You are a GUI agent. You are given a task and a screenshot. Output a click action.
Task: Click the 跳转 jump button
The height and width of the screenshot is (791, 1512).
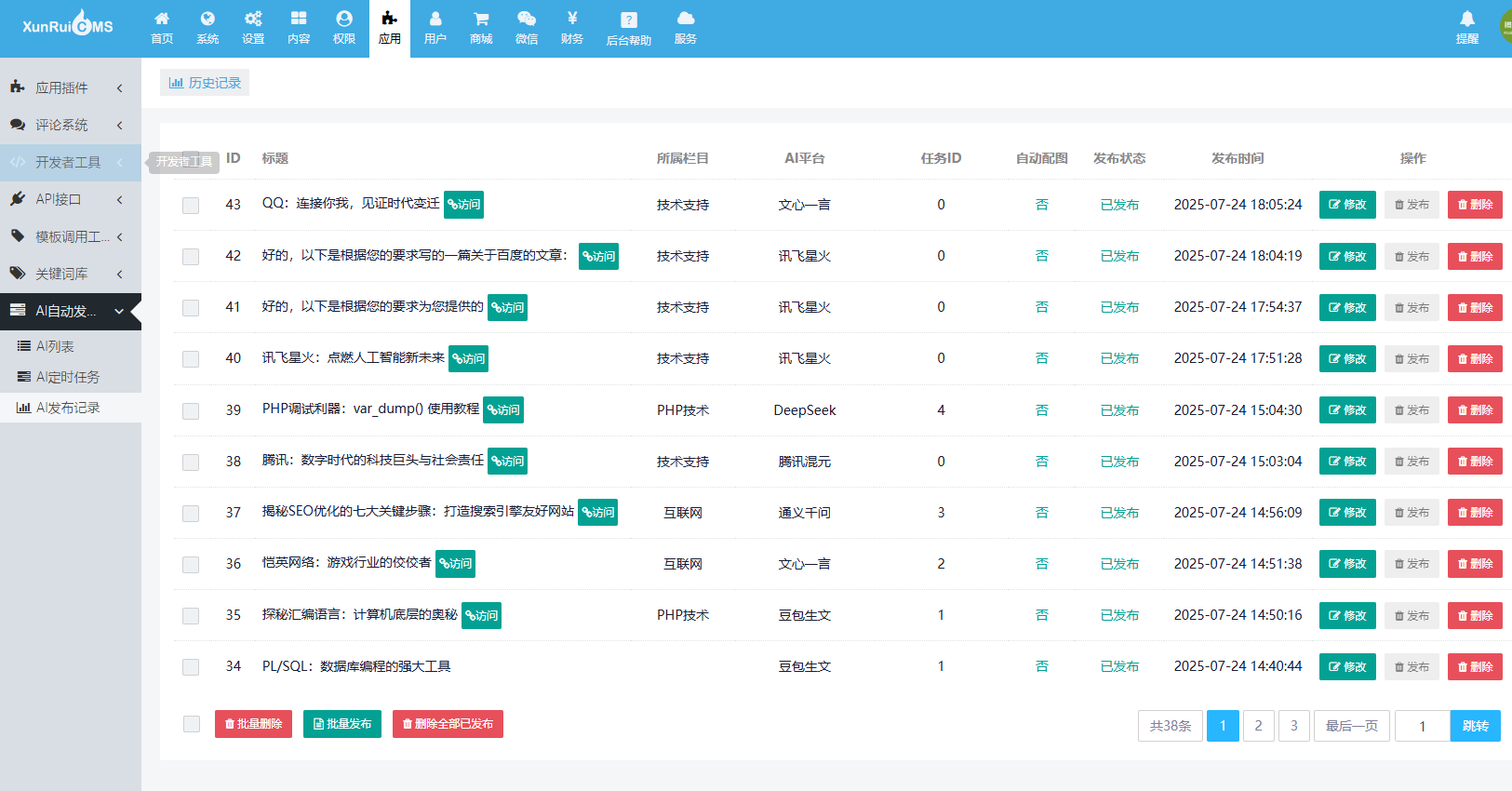(1476, 726)
